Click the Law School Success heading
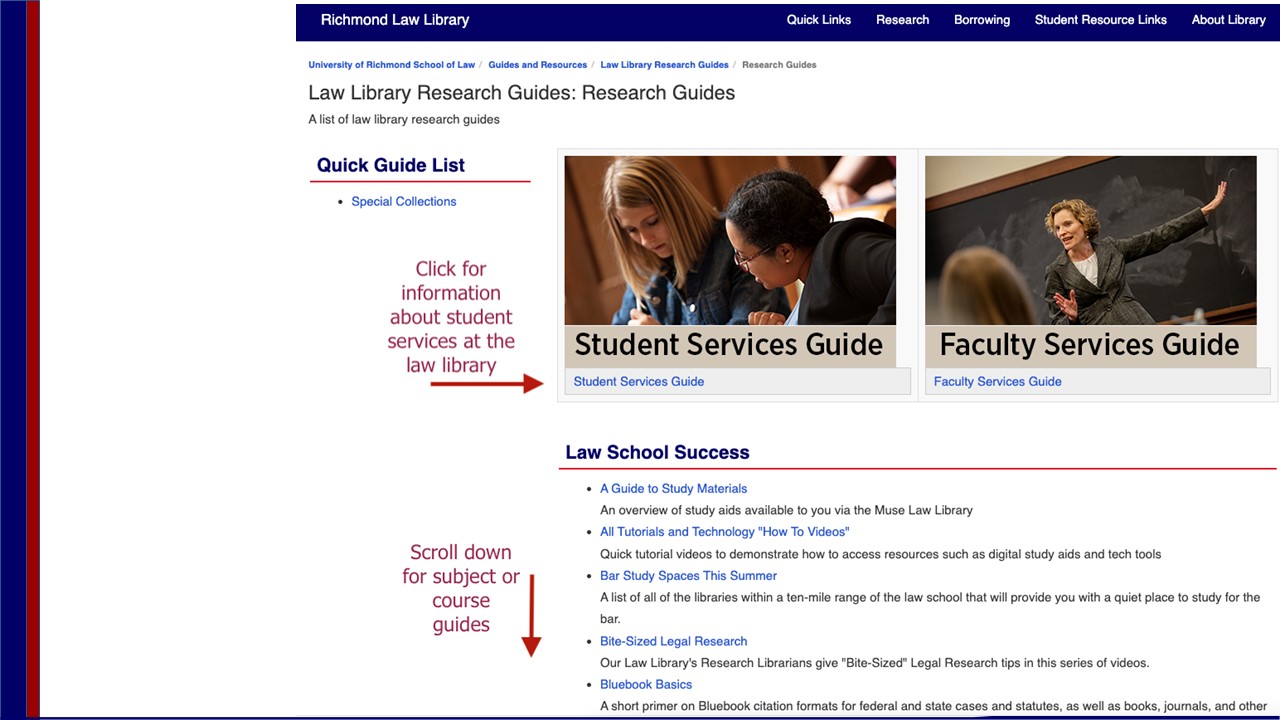This screenshot has height=720, width=1280. coord(657,452)
